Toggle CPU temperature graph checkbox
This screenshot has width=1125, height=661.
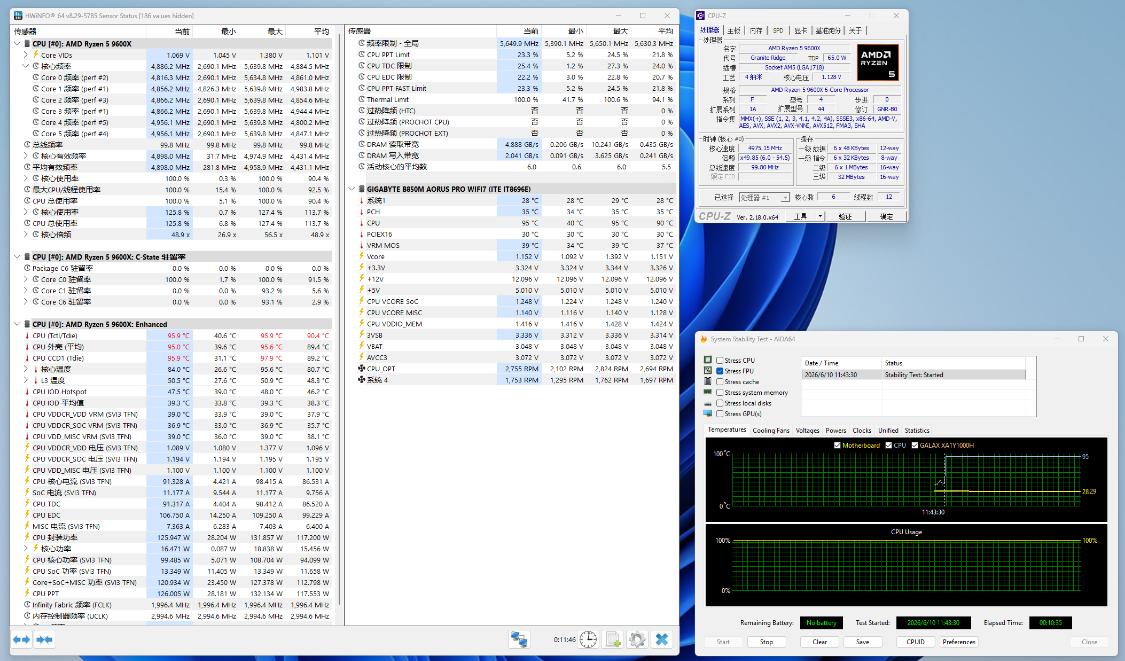[889, 446]
